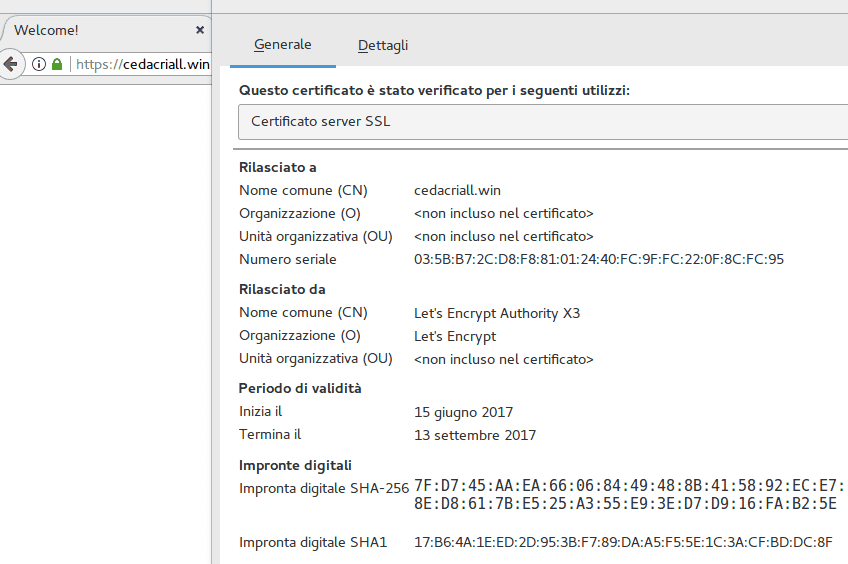Click the issuer name Let's Encrypt Authority X3
Screen dimensions: 848x564
pyautogui.click(x=497, y=313)
